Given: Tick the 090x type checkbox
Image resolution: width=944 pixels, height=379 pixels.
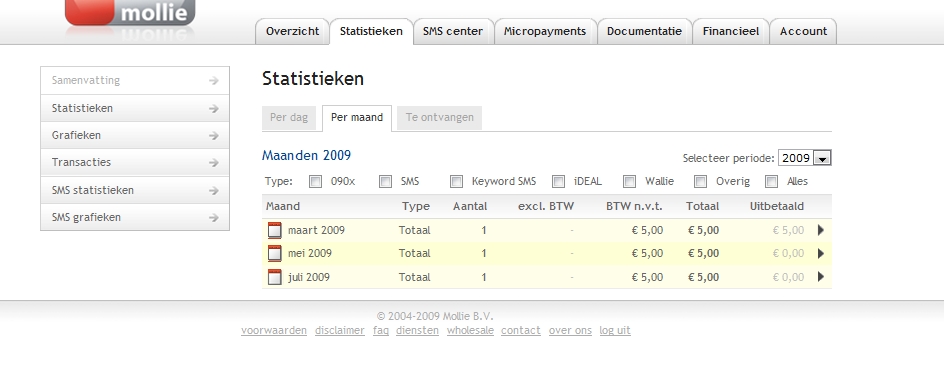Looking at the screenshot, I should pyautogui.click(x=315, y=181).
